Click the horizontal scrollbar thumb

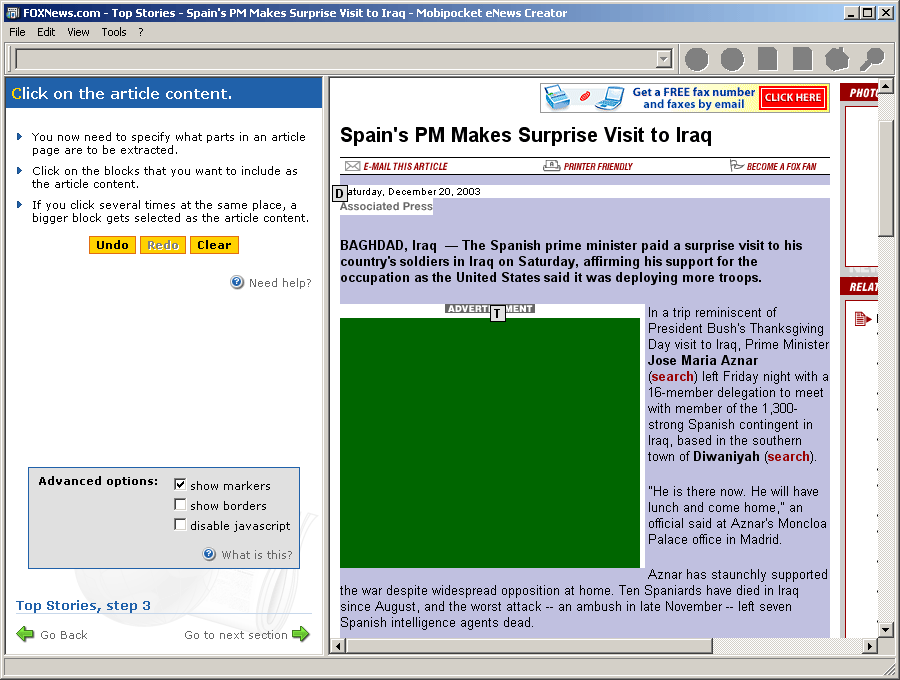pos(529,646)
